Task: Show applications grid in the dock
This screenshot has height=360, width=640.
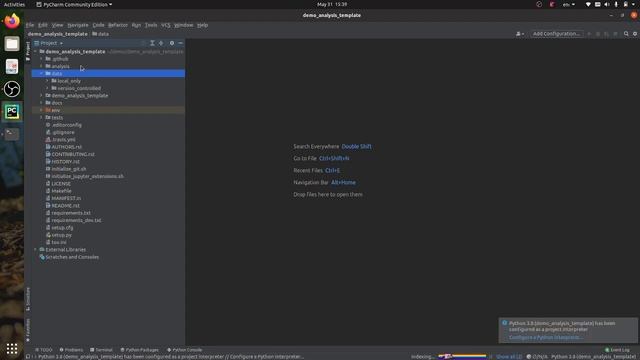Action: [x=12, y=349]
